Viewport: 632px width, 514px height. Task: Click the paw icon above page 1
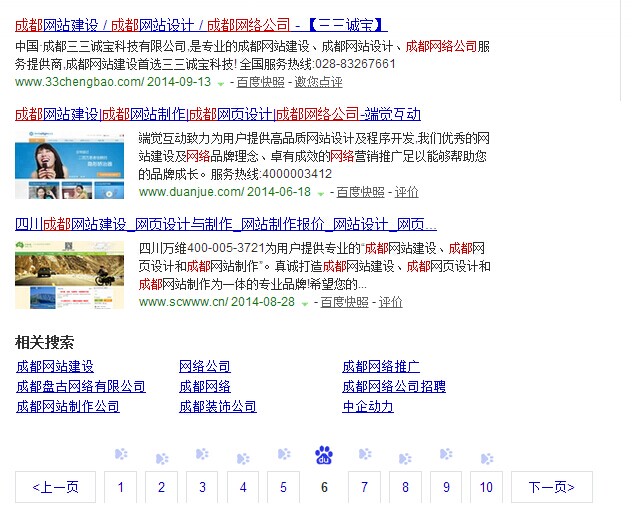[x=121, y=454]
